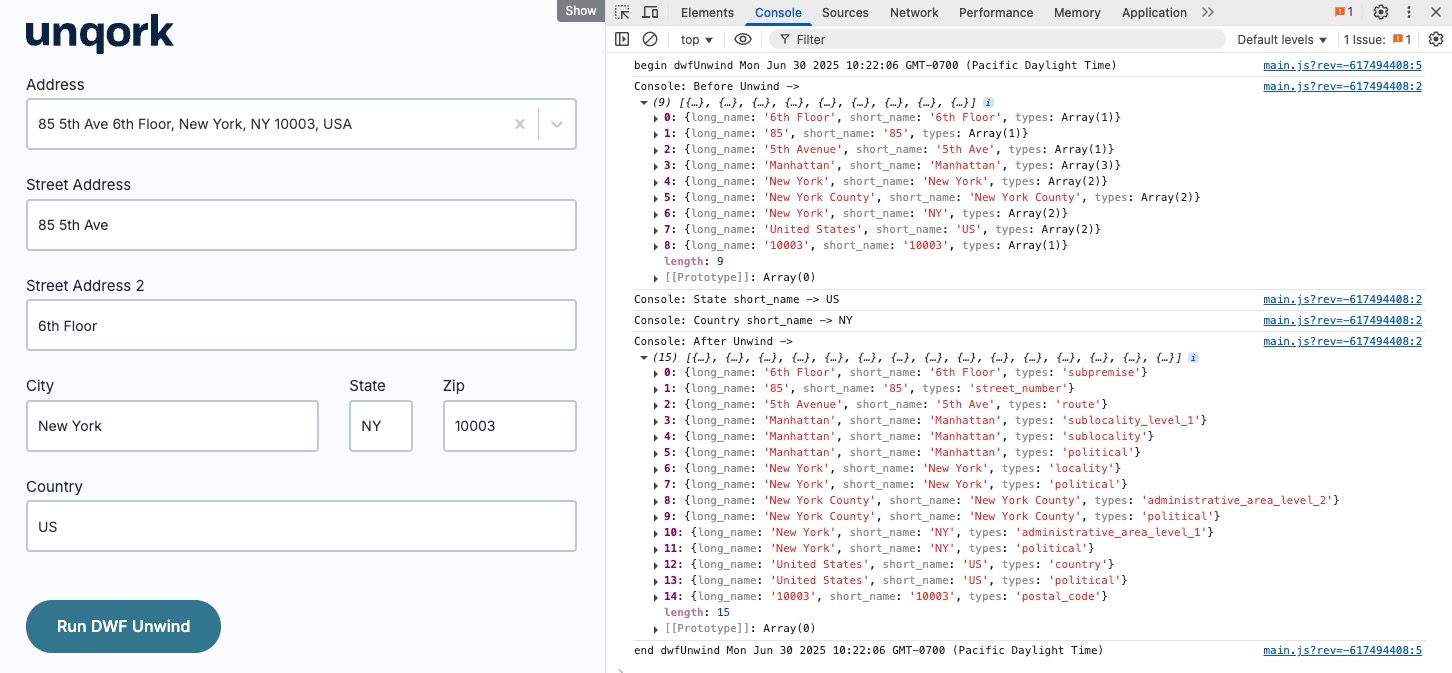This screenshot has width=1452, height=673.
Task: Activate the inspect element picker icon
Action: 622,12
